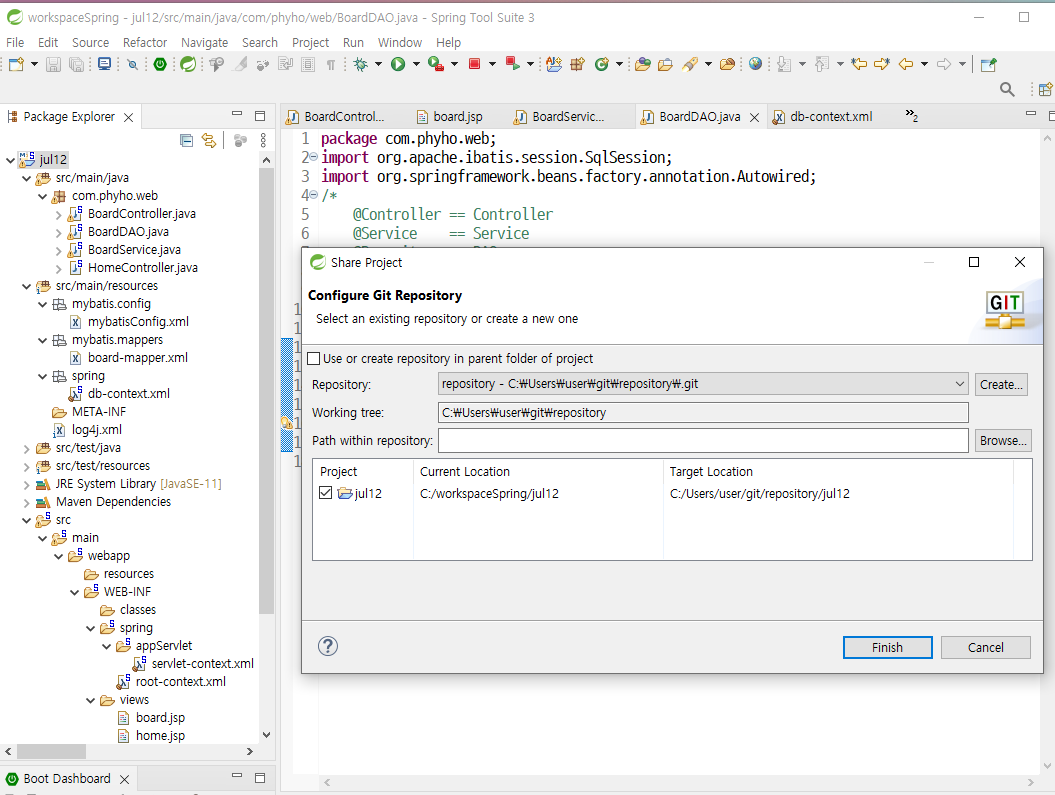The image size is (1055, 795).
Task: Uncheck the jul12 project checkbox
Action: pos(326,493)
